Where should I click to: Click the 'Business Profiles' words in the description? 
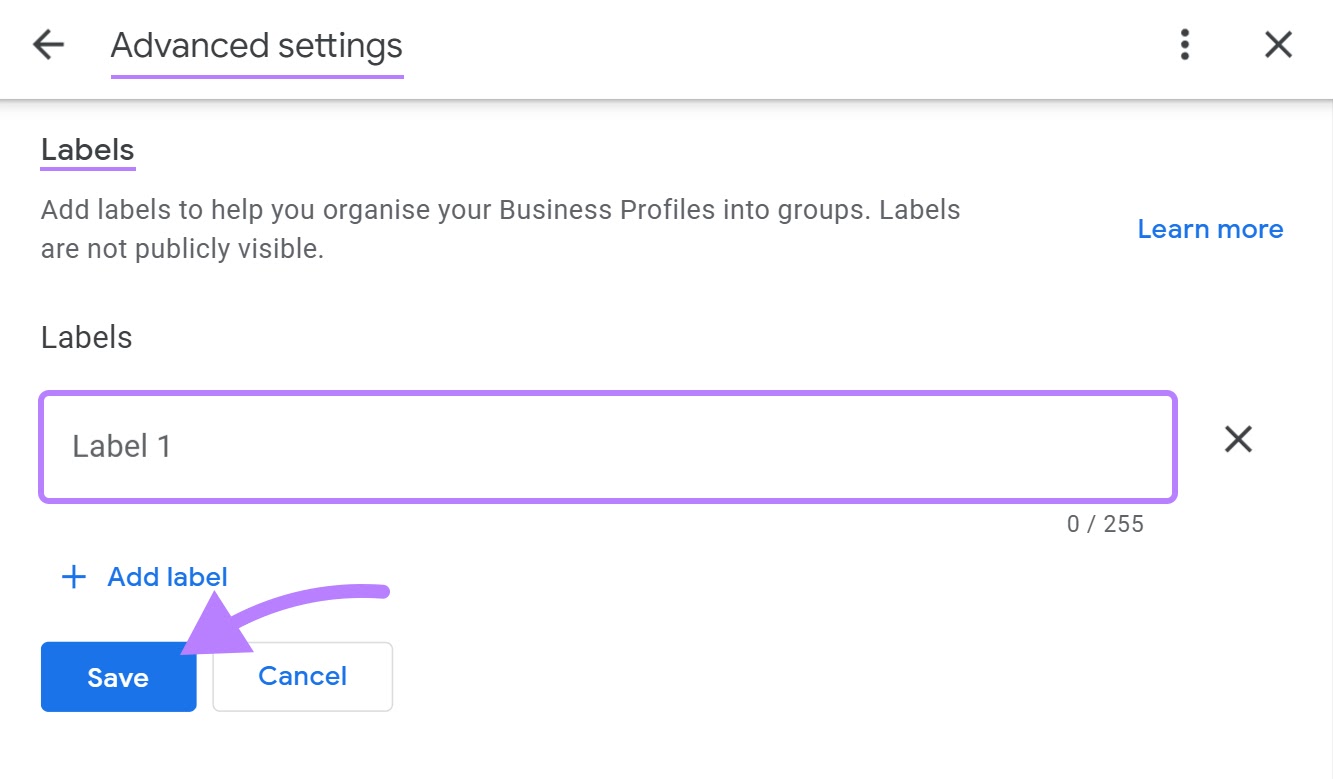(x=609, y=211)
